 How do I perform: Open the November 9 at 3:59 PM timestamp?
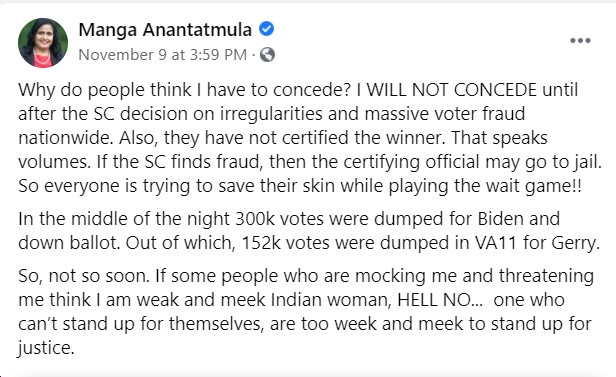[163, 55]
